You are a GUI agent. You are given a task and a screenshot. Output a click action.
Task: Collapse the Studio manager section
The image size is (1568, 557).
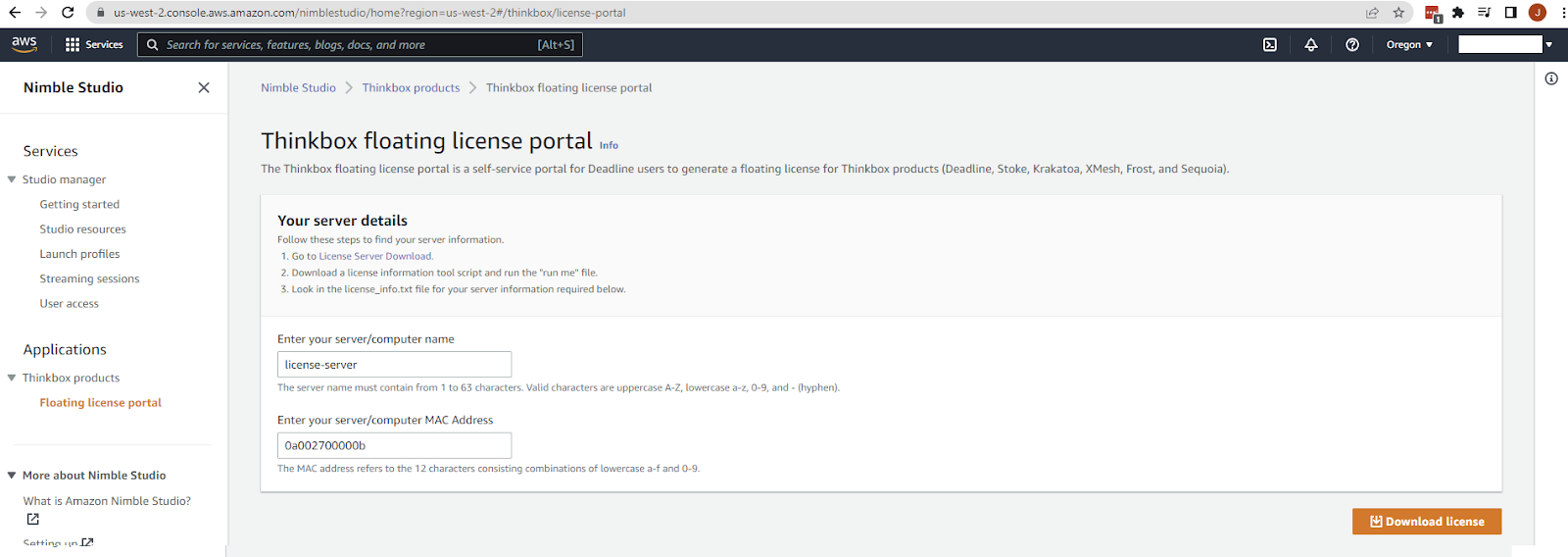pos(12,179)
